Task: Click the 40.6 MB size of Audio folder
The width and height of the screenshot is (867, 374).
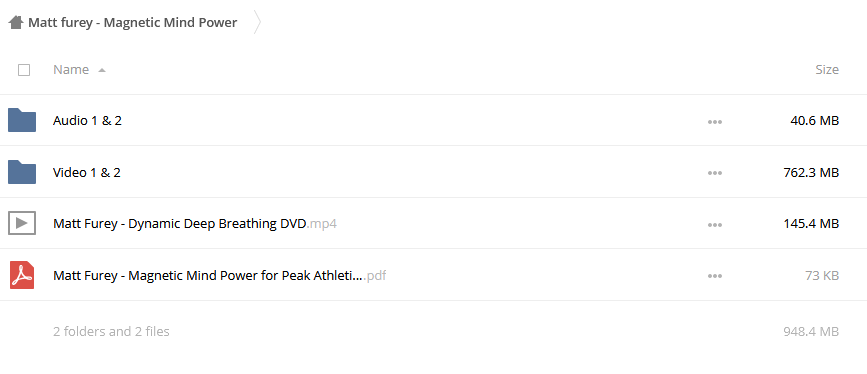Action: (814, 121)
